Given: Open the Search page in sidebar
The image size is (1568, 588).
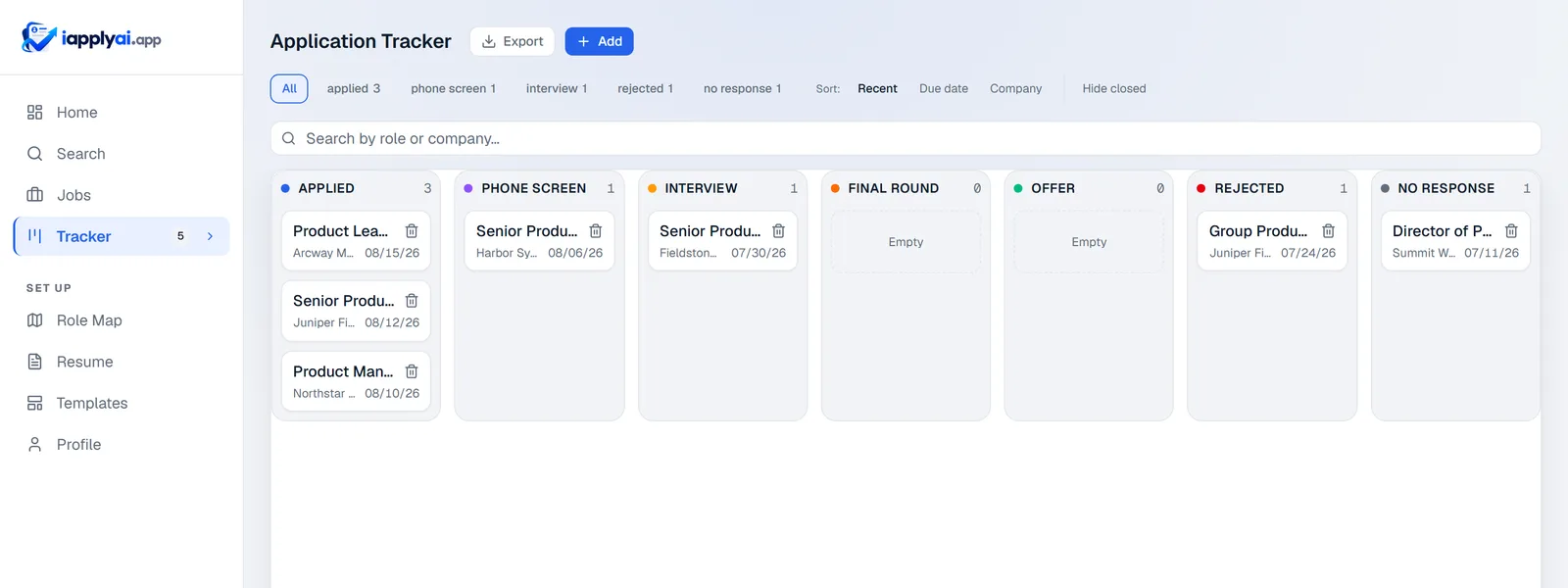Looking at the screenshot, I should coord(122,154).
